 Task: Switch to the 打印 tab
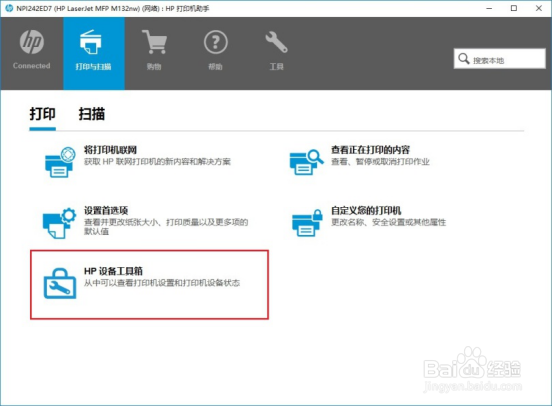42,114
